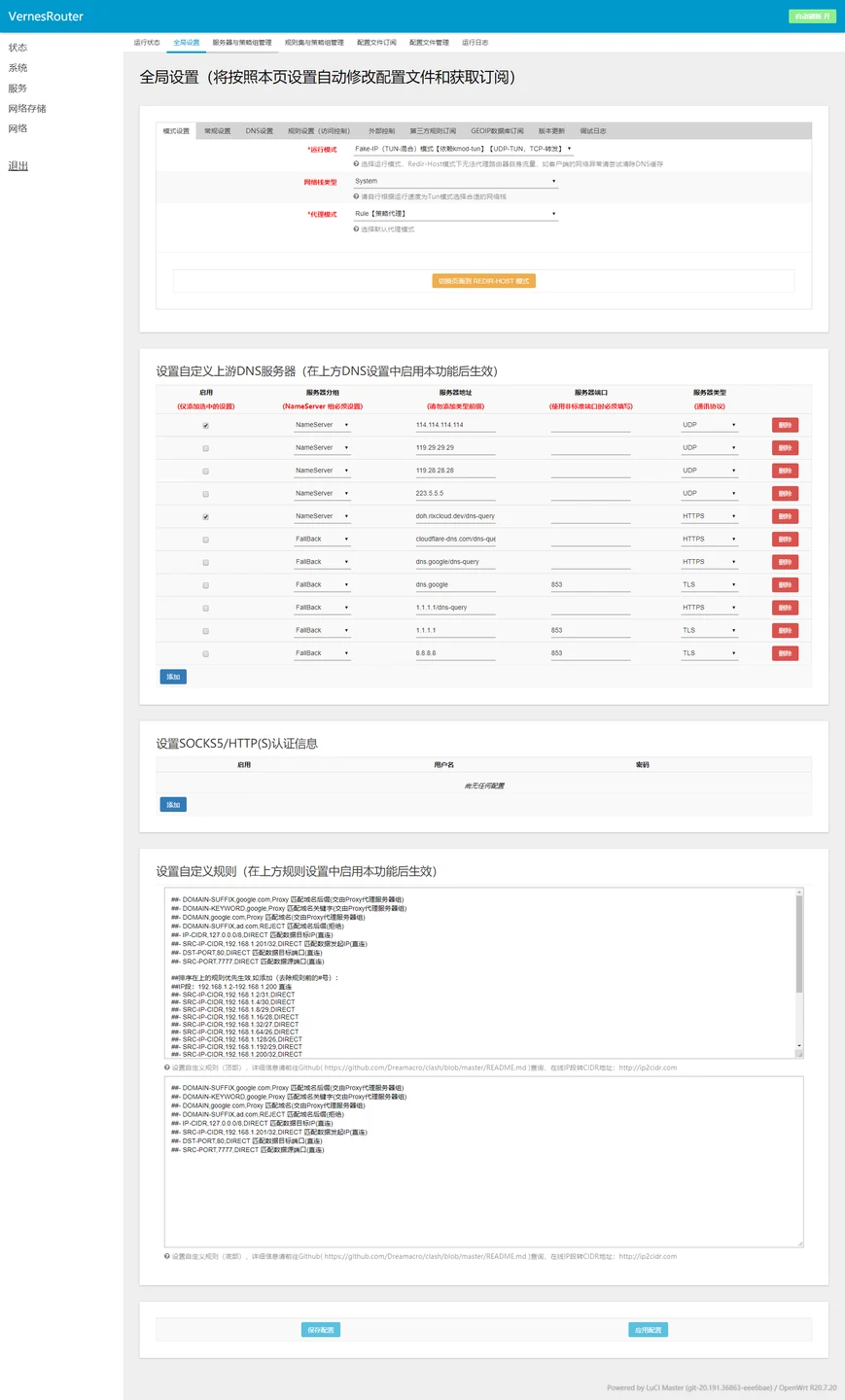Delete the 1.1.1.1/dns-query server row
845x1400 pixels.
[x=785, y=608]
